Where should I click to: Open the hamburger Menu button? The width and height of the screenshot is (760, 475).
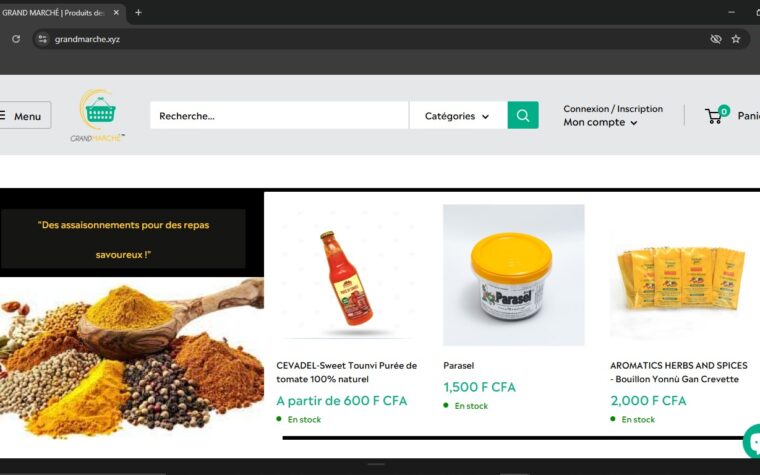coord(23,115)
